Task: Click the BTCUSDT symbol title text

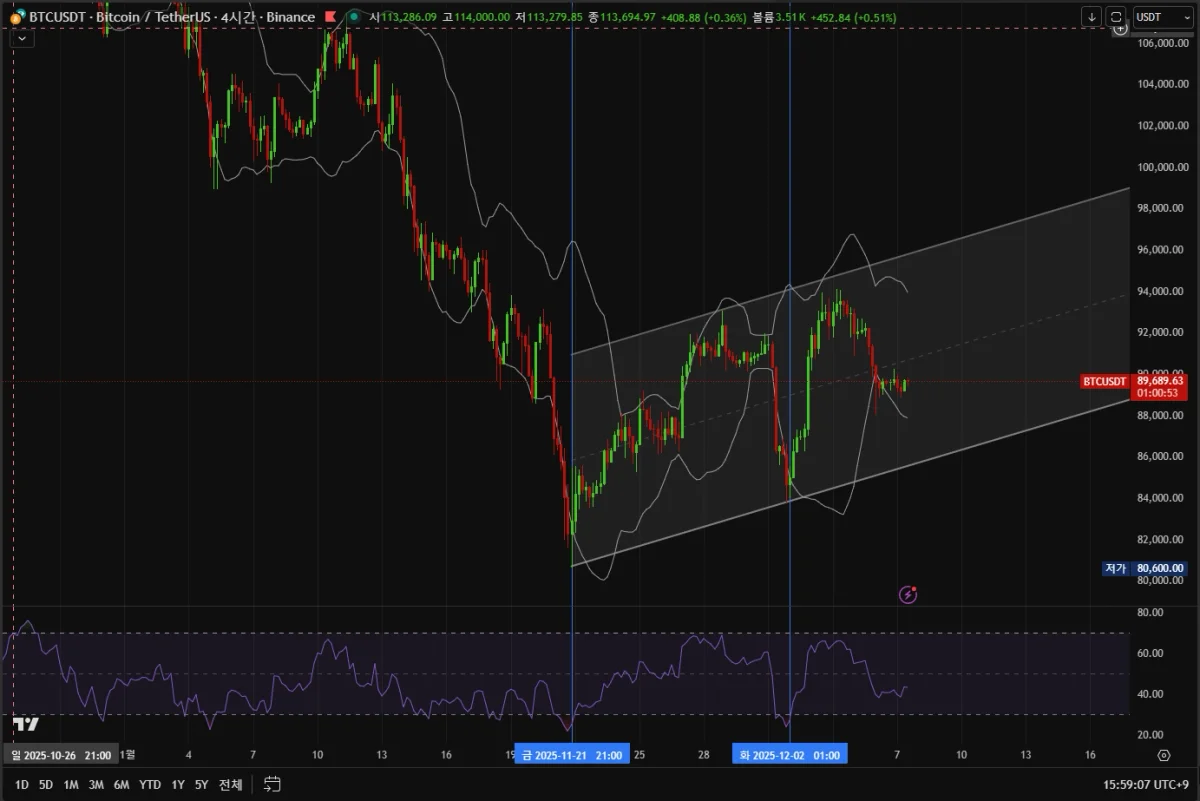Action: click(58, 17)
